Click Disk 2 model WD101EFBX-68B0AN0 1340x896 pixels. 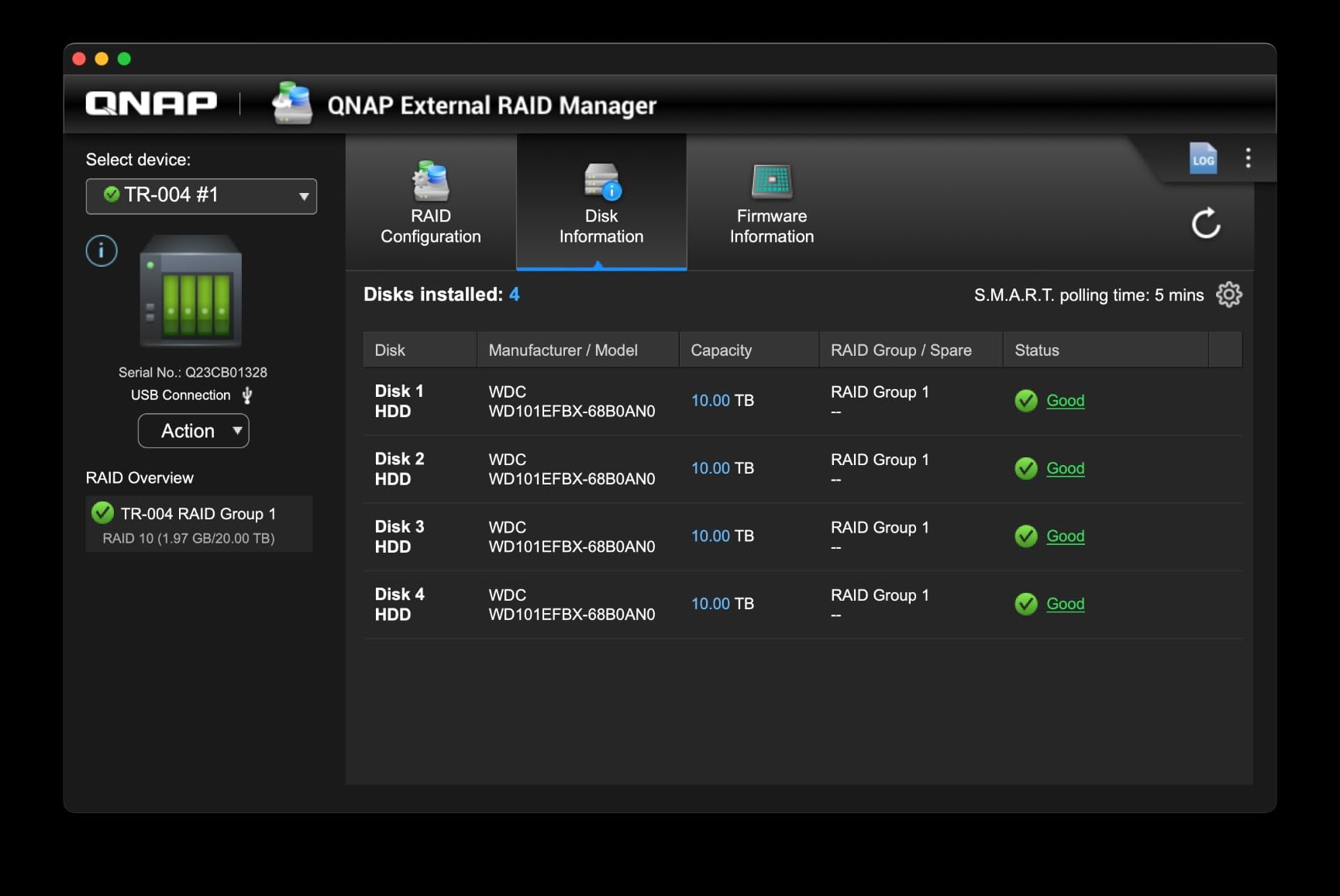coord(572,479)
